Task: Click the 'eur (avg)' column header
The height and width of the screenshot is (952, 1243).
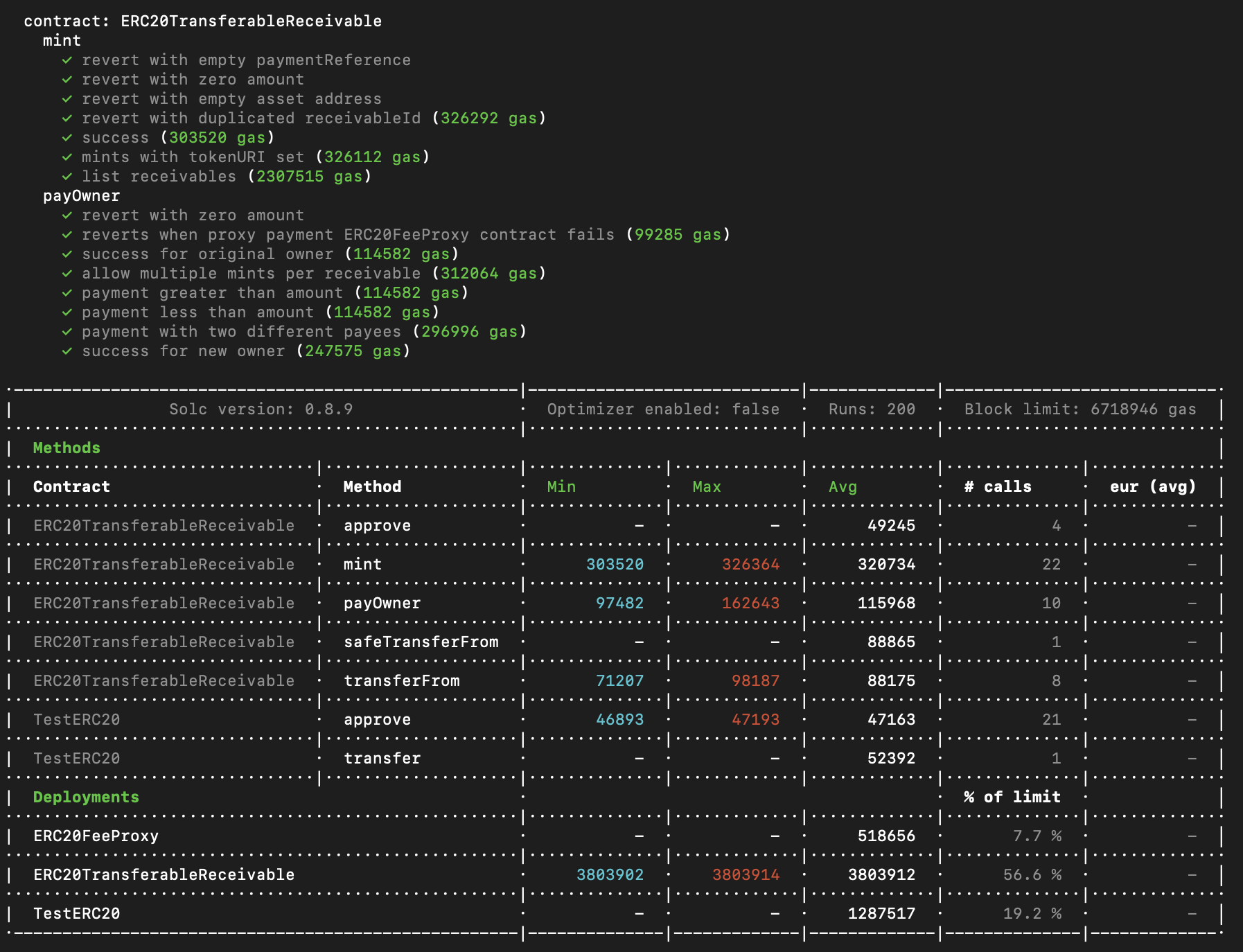Action: tap(1153, 487)
